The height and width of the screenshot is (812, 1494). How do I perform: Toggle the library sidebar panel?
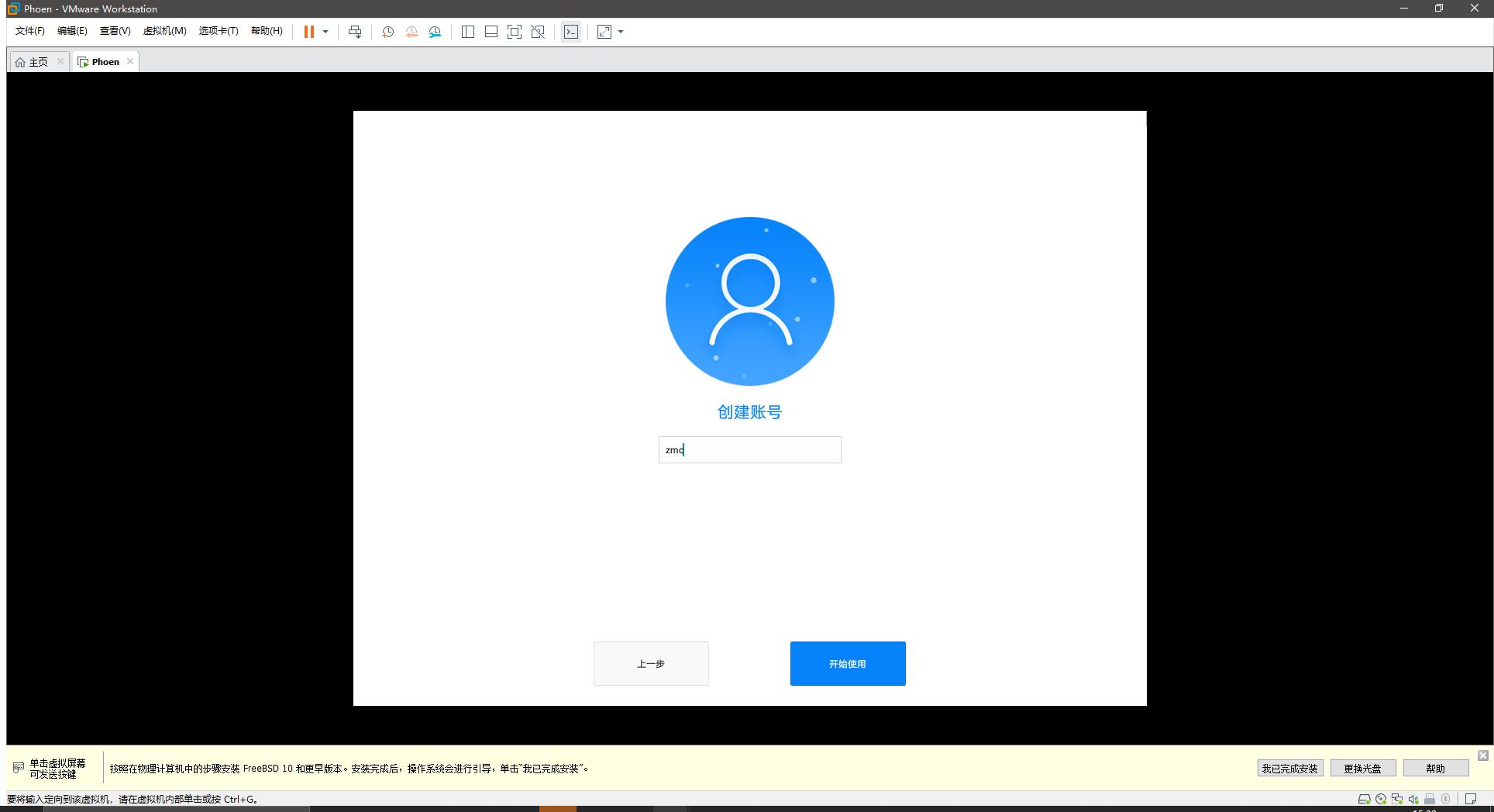coord(467,32)
